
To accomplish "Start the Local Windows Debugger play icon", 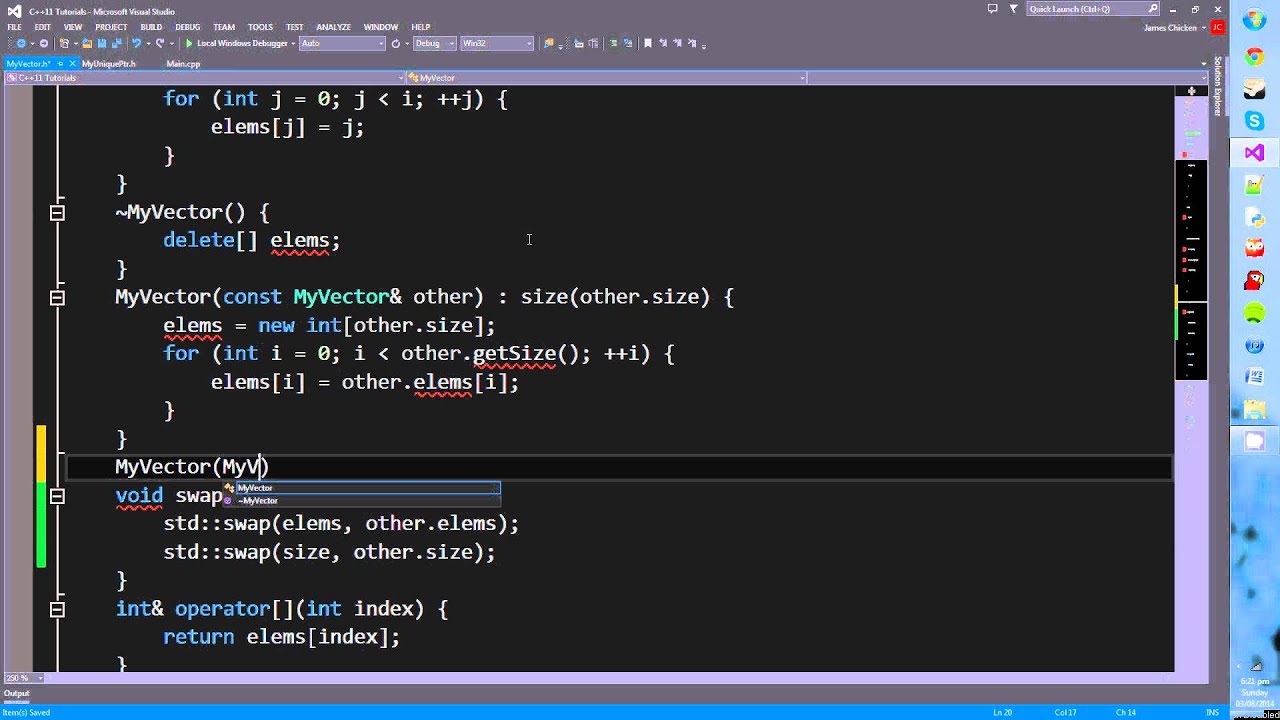I will point(189,43).
